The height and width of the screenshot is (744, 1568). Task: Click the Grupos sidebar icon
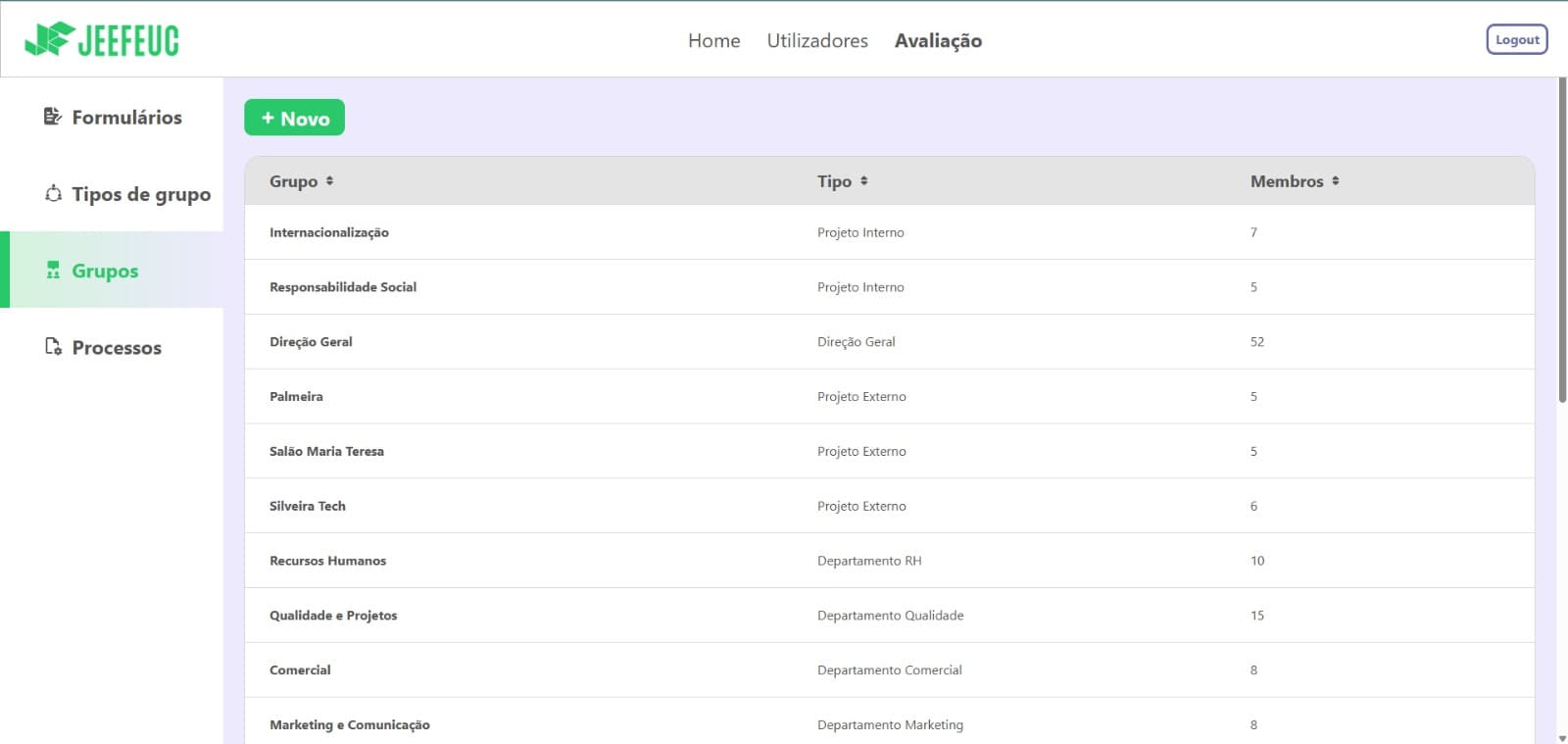[53, 271]
